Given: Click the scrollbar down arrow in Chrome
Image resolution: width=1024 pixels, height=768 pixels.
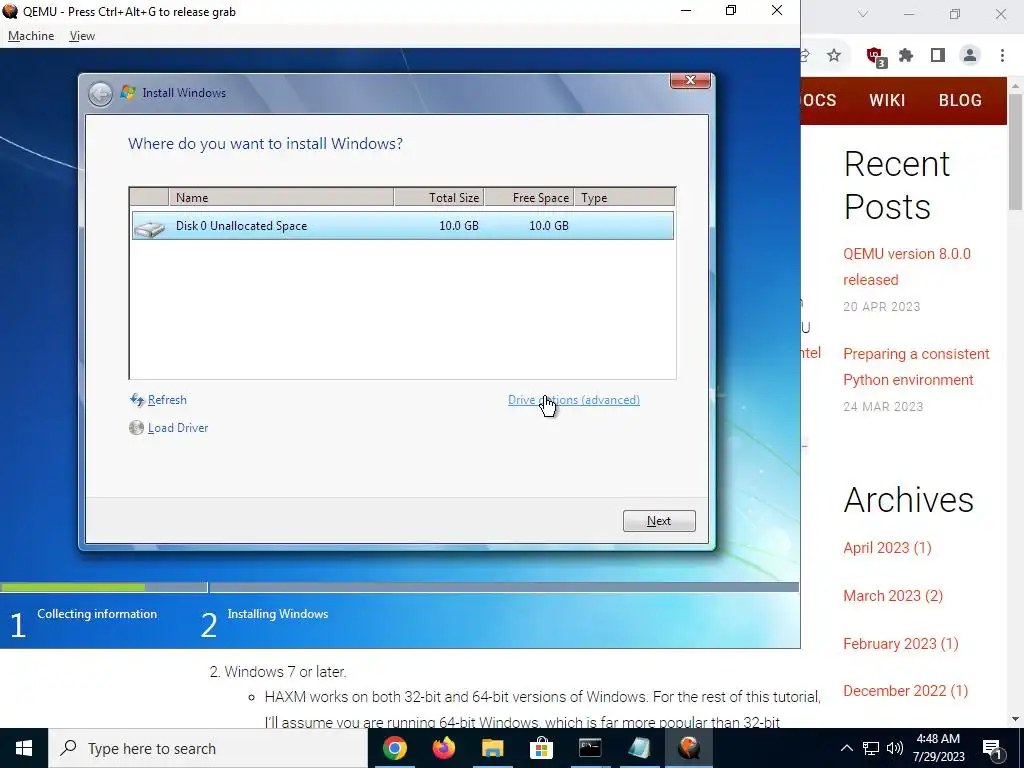Looking at the screenshot, I should (1015, 719).
